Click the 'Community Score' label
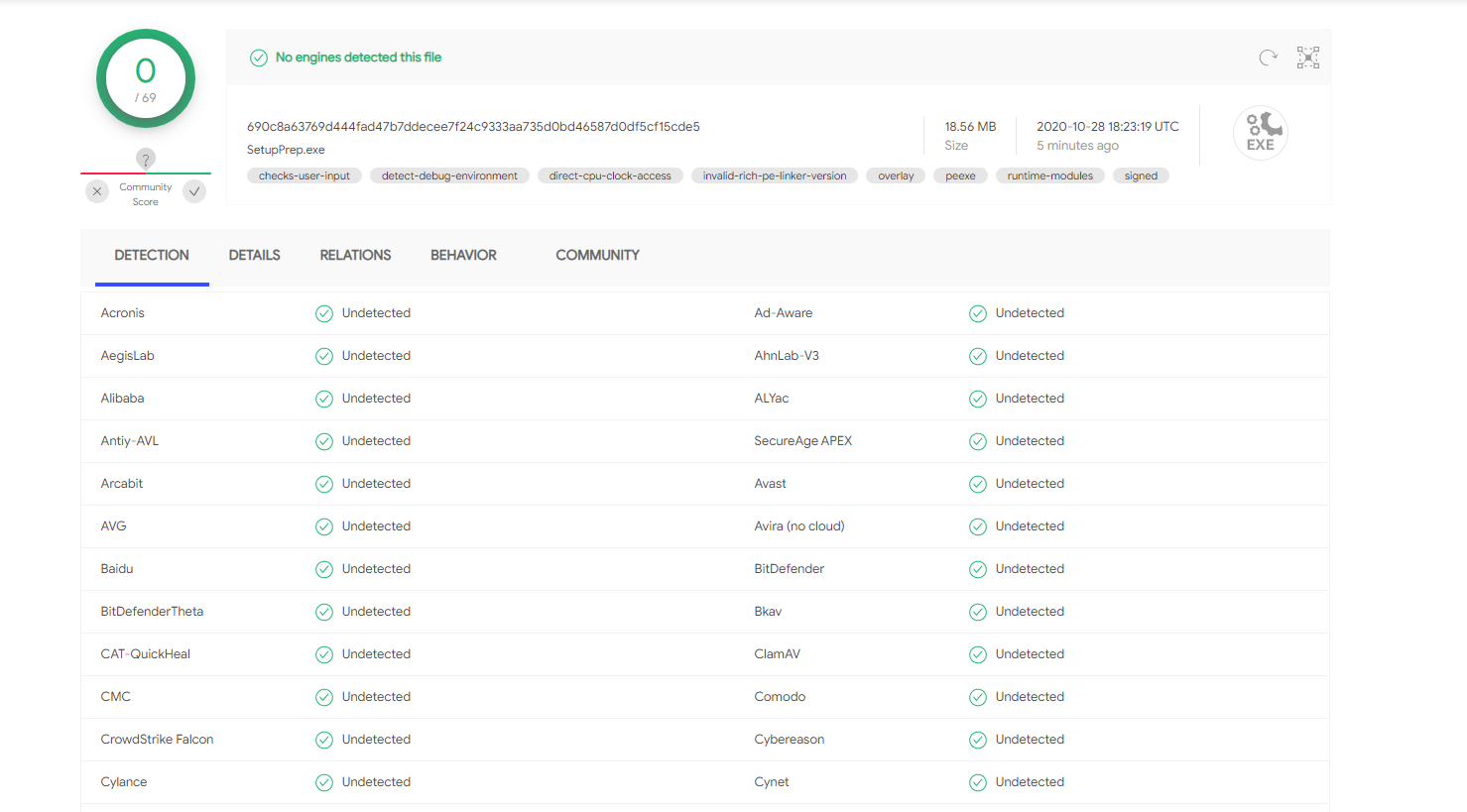 tap(146, 194)
